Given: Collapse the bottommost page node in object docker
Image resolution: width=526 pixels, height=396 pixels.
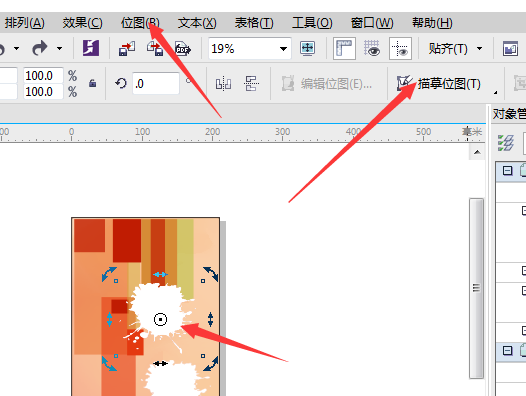Looking at the screenshot, I should (508, 351).
